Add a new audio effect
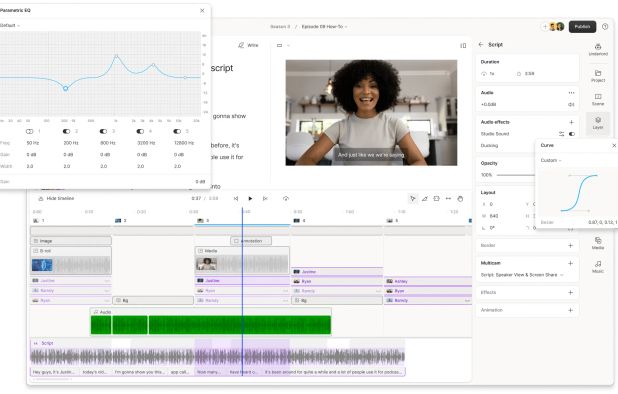Image resolution: width=618 pixels, height=394 pixels. (571, 122)
